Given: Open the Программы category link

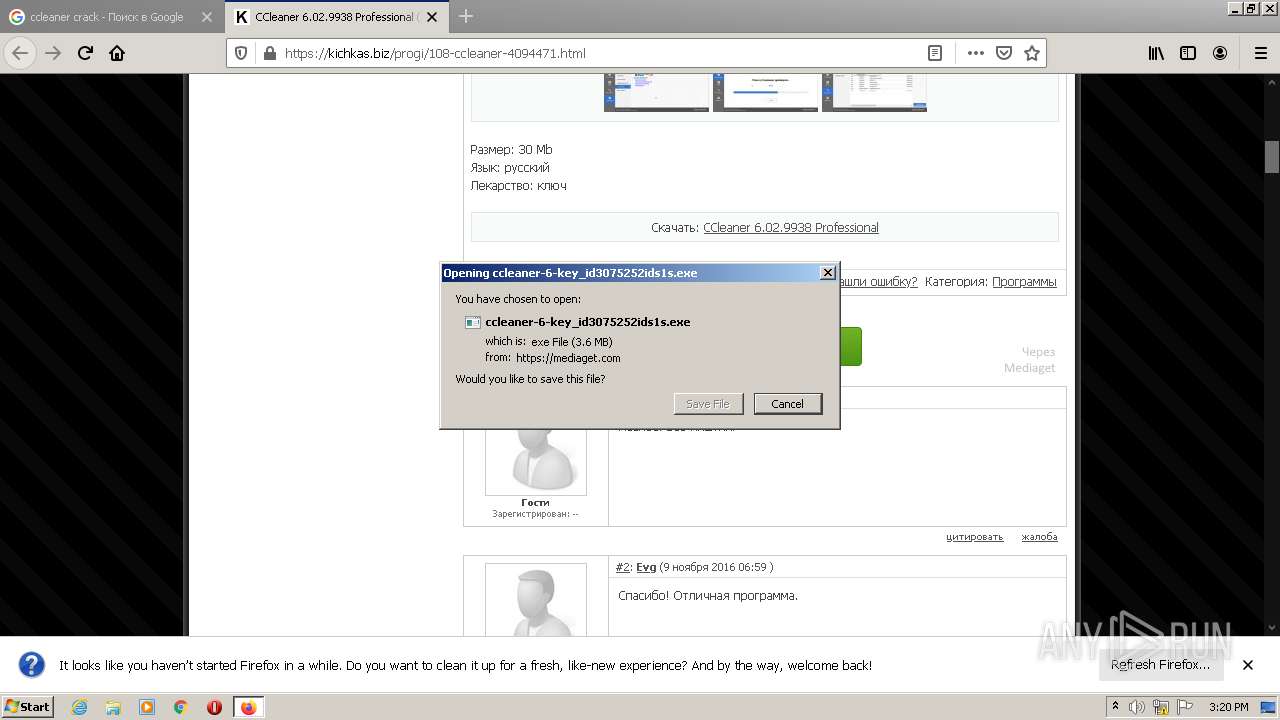Looking at the screenshot, I should (x=1024, y=282).
